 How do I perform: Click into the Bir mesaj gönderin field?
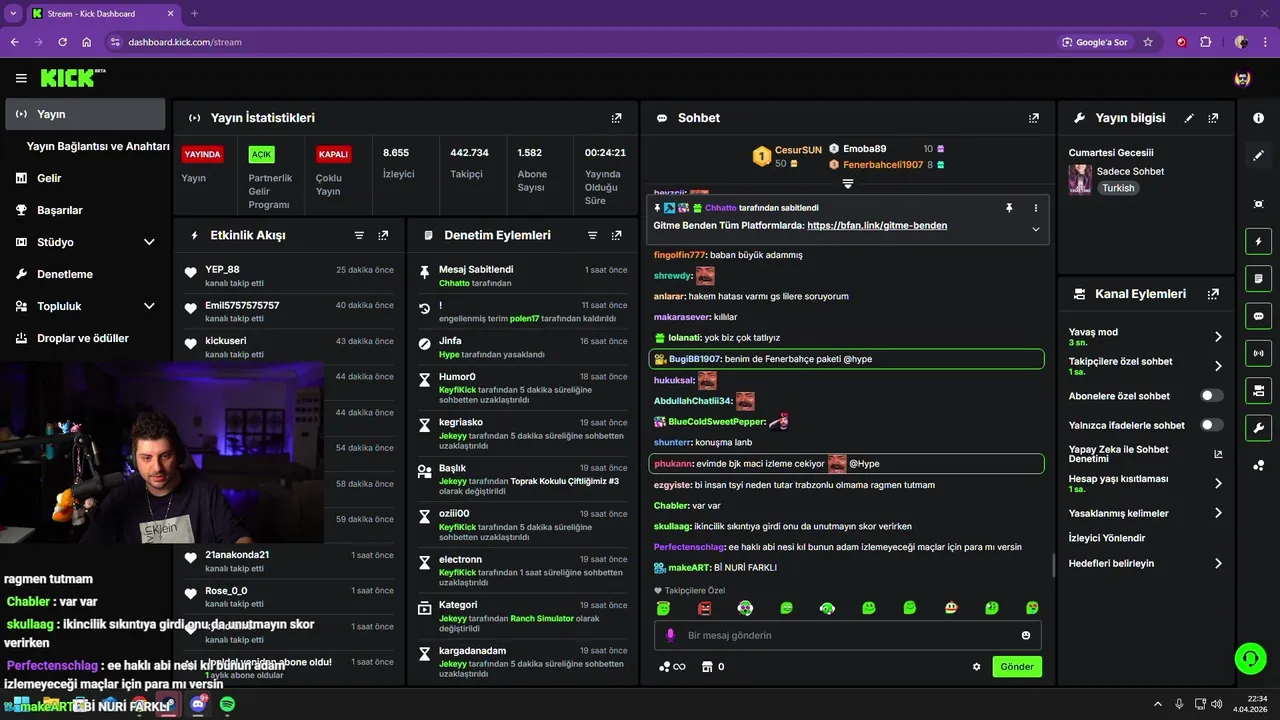[848, 635]
